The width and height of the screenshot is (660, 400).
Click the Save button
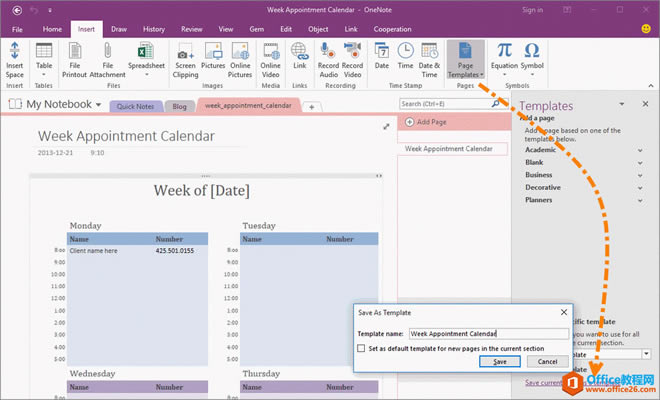coord(500,361)
